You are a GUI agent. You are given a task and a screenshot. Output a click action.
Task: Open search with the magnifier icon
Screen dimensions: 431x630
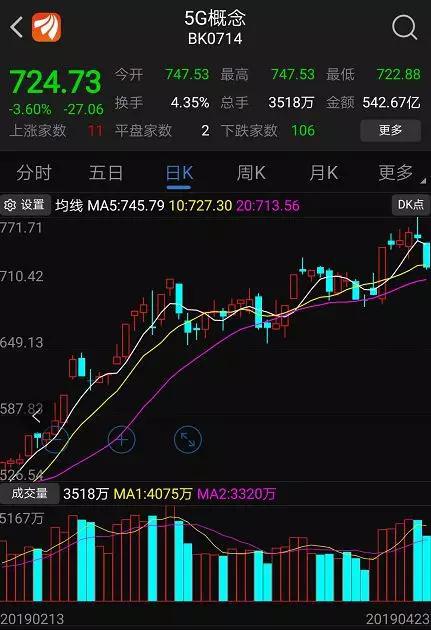[404, 27]
